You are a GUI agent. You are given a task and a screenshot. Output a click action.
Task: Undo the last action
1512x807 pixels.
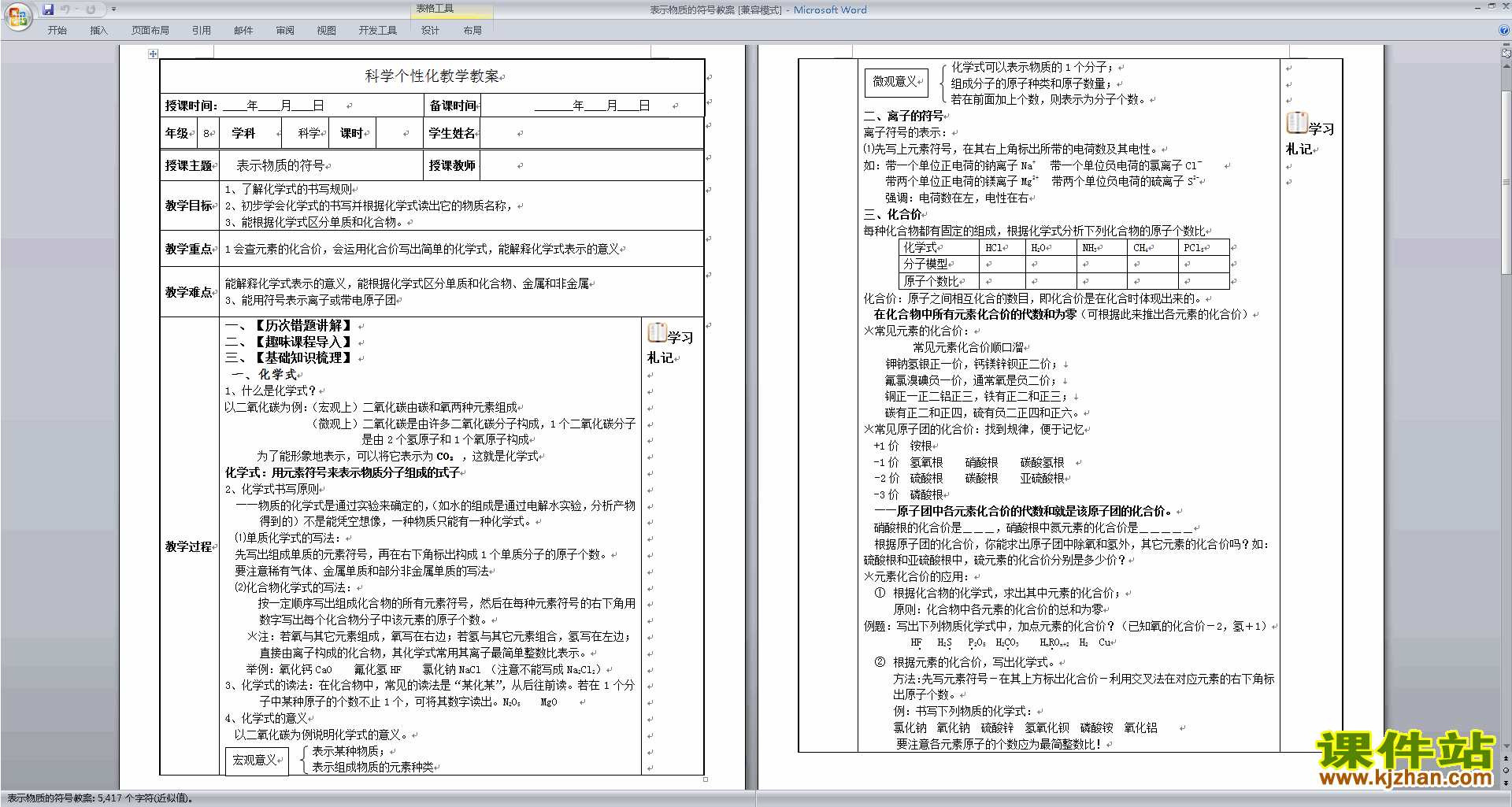[x=65, y=9]
